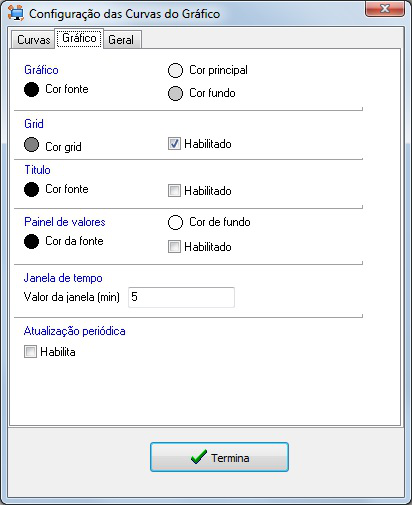
Task: Disable the Grid Habilitado checkbox
Action: pos(174,144)
